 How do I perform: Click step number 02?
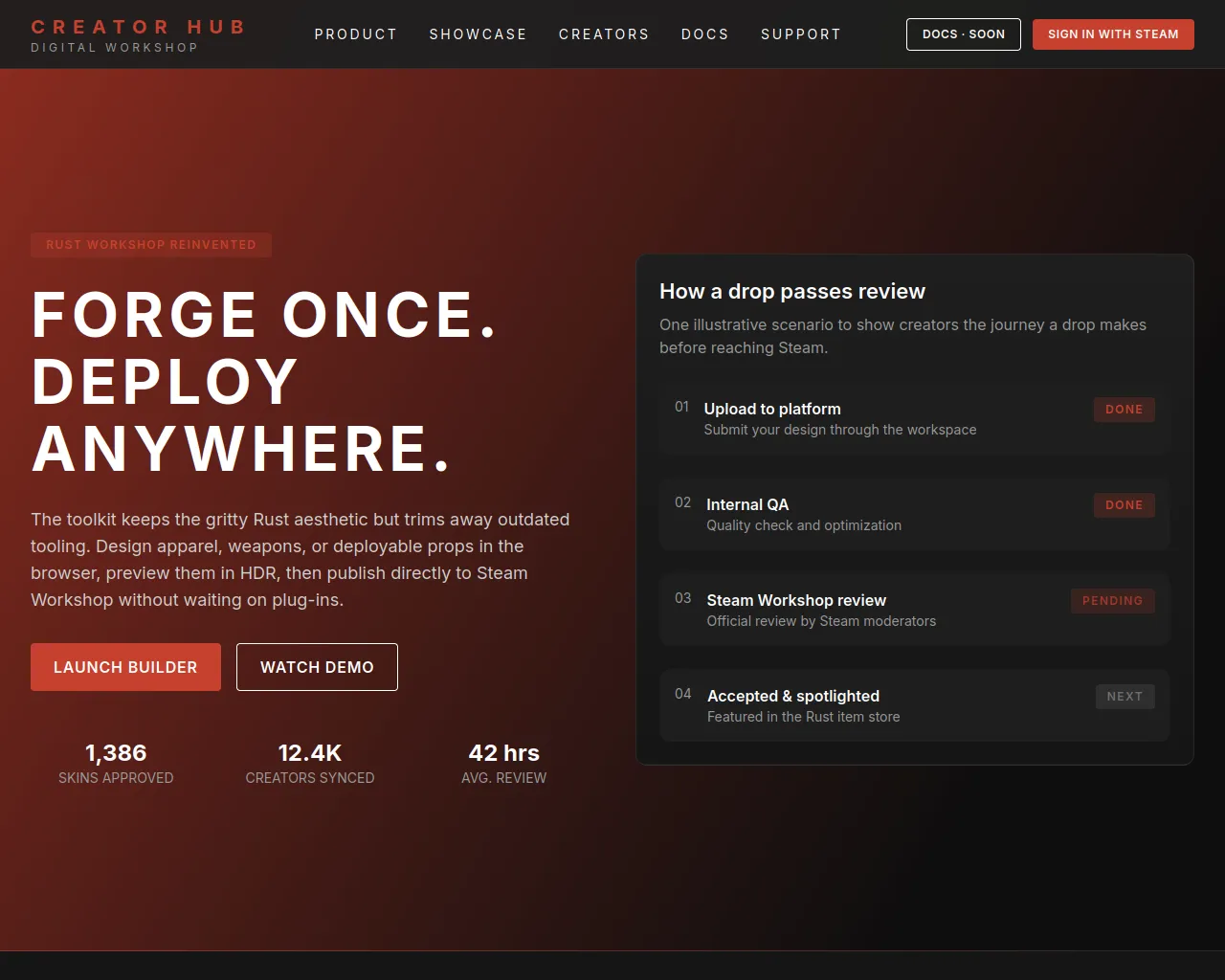tap(682, 502)
